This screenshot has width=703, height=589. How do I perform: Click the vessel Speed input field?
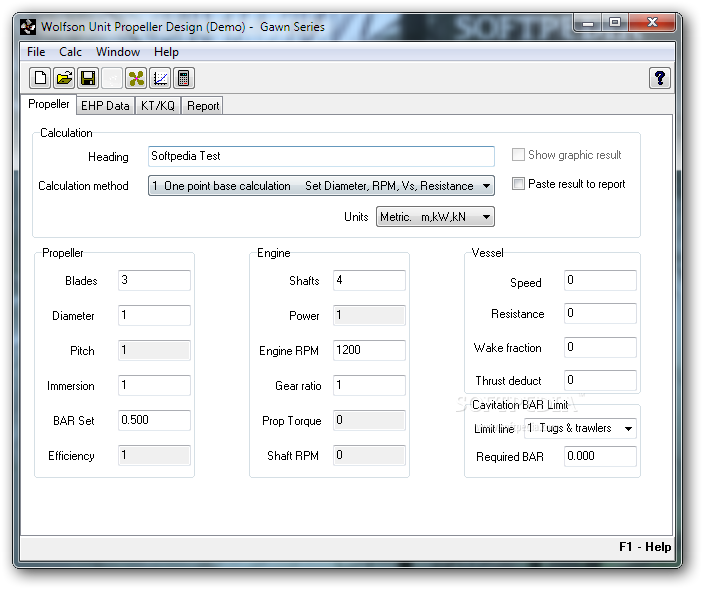coord(600,280)
